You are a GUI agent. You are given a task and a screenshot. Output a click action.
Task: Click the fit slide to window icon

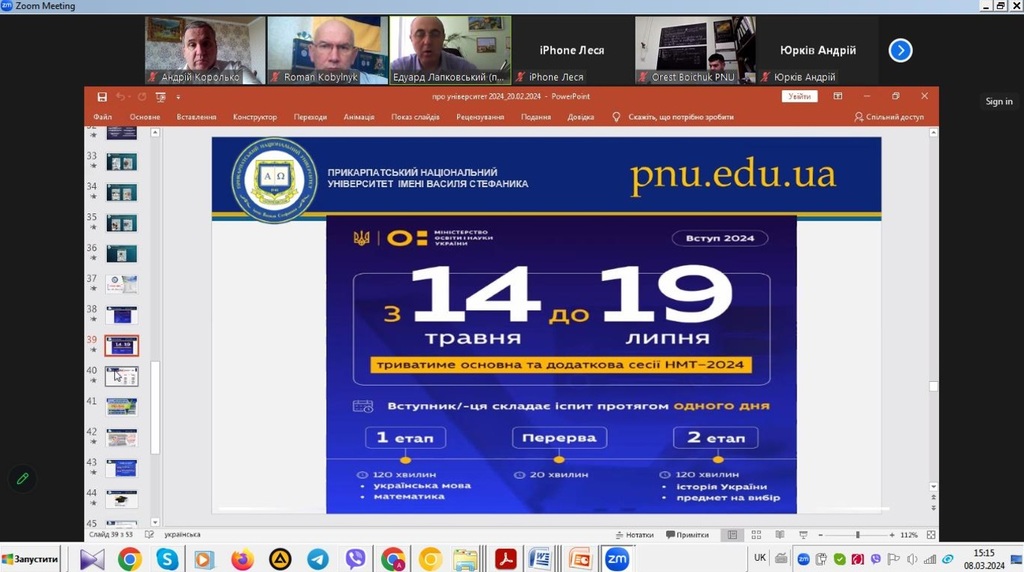(932, 535)
